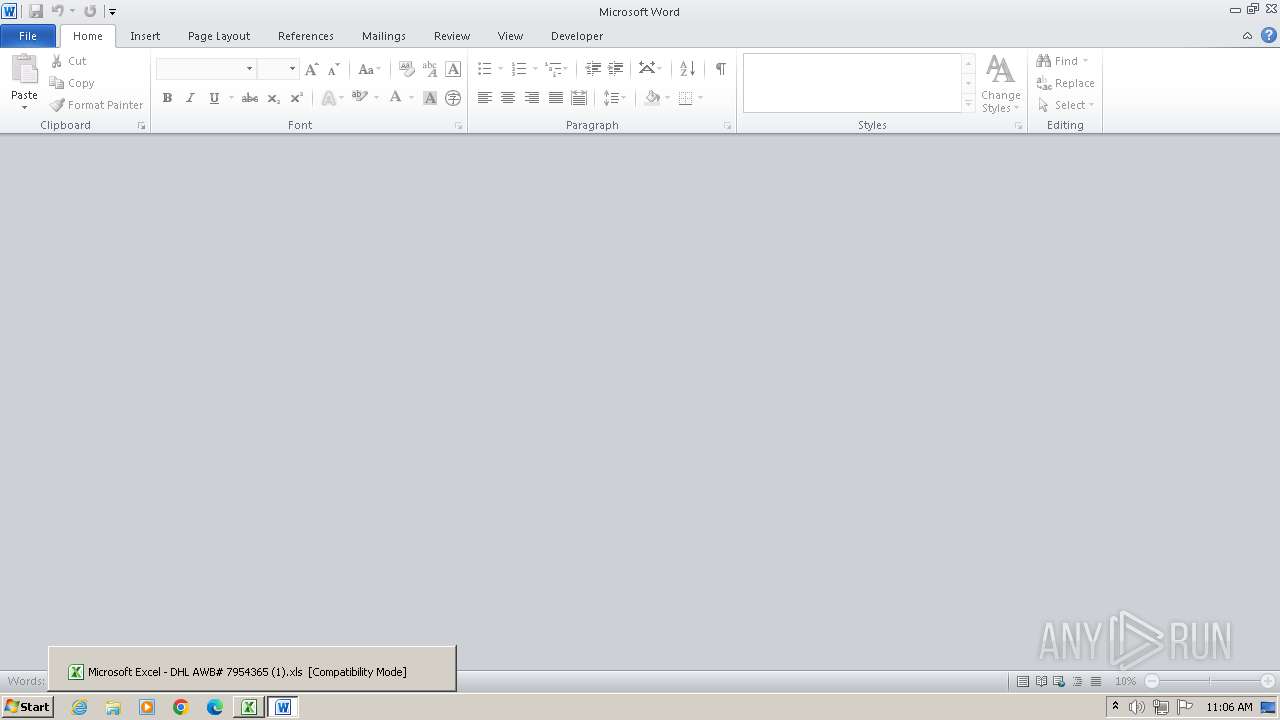Open the Text Highlight Color arrow
The image size is (1280, 720).
click(x=376, y=98)
